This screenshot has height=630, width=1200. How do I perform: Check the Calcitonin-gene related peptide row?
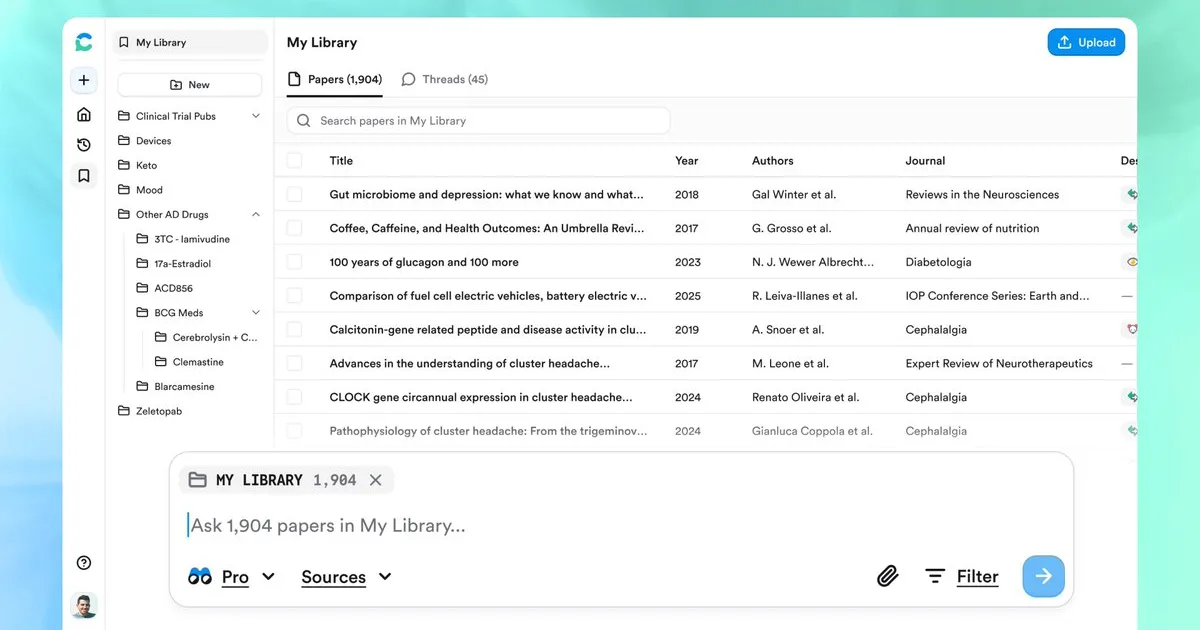tap(294, 330)
